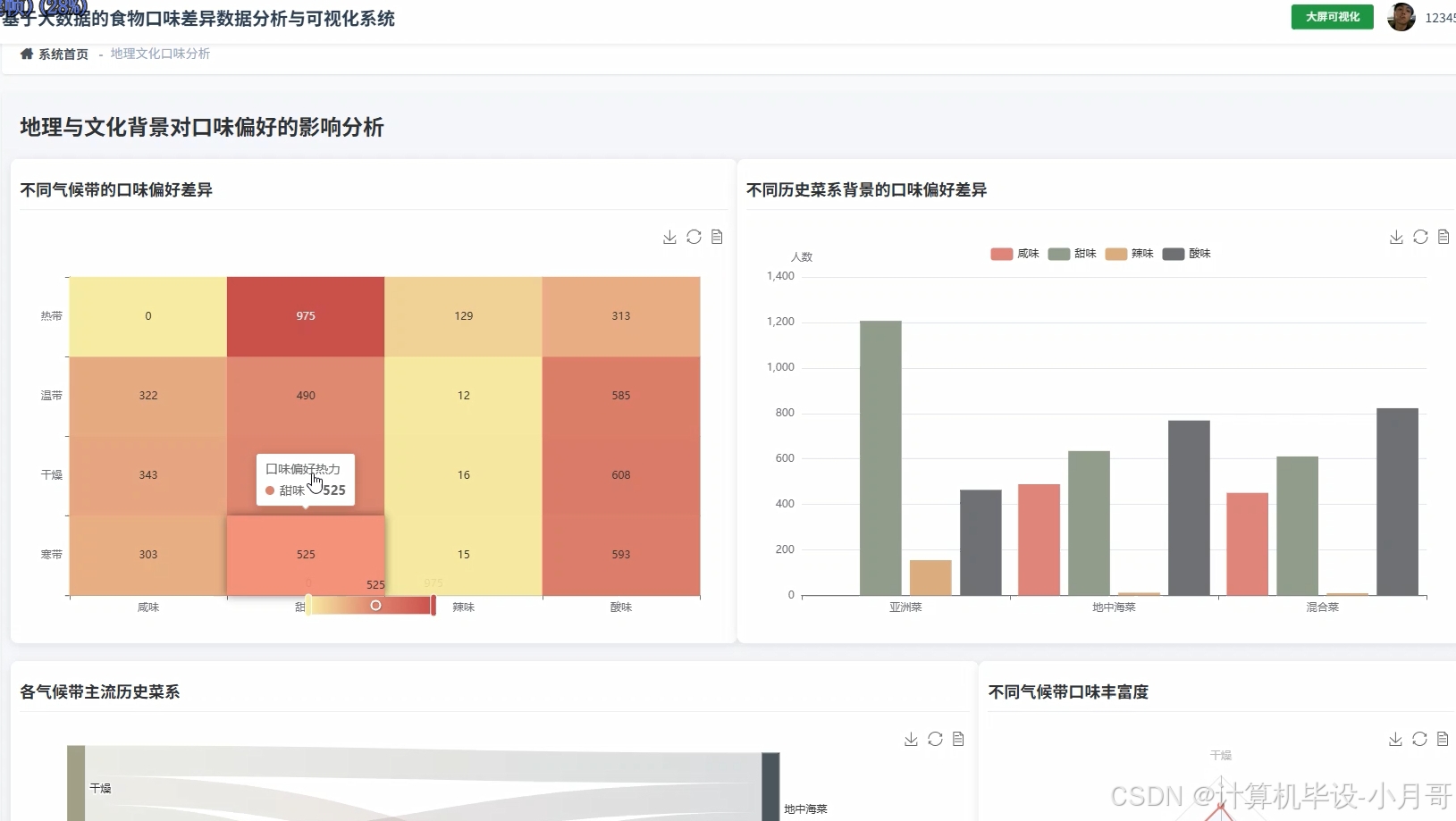Select heatmap cell 593 for 寒带 酸味
The width and height of the screenshot is (1456, 821).
tap(621, 555)
